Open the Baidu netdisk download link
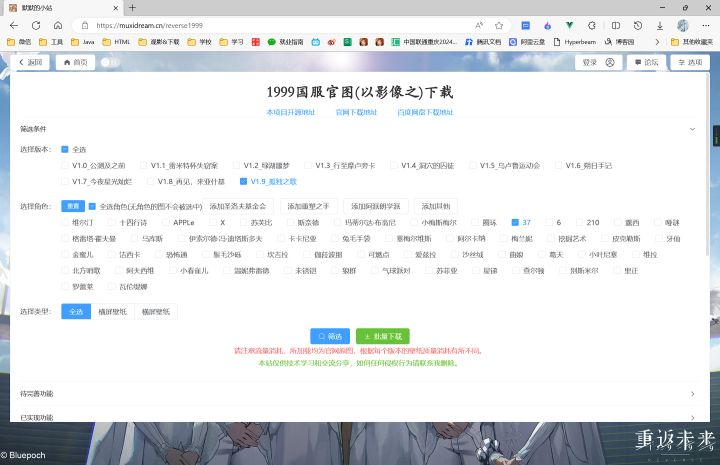Image resolution: width=720 pixels, height=465 pixels. 425,112
